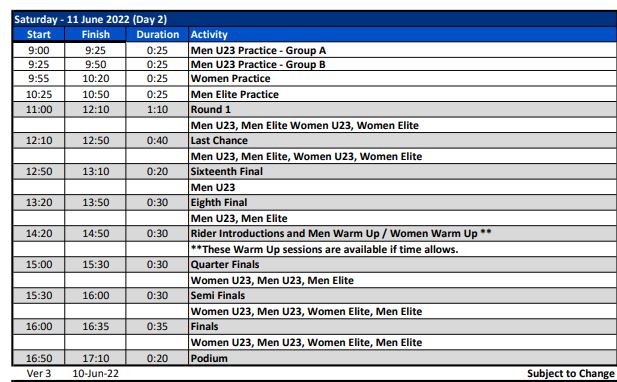617x382 pixels.
Task: Select the Semi Finals activity cell
Action: tap(403, 295)
